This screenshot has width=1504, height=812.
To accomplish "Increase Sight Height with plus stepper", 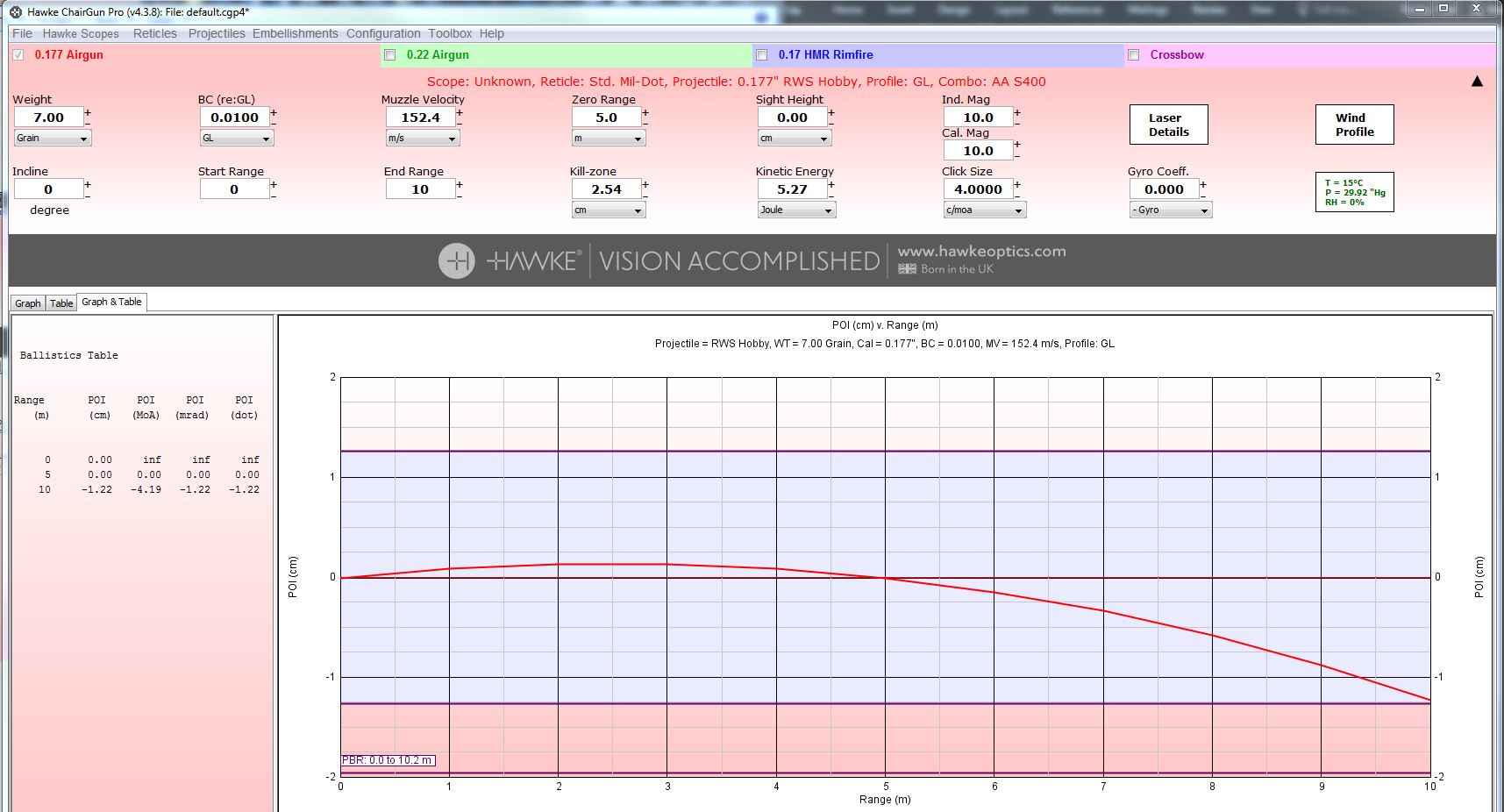I will point(831,112).
